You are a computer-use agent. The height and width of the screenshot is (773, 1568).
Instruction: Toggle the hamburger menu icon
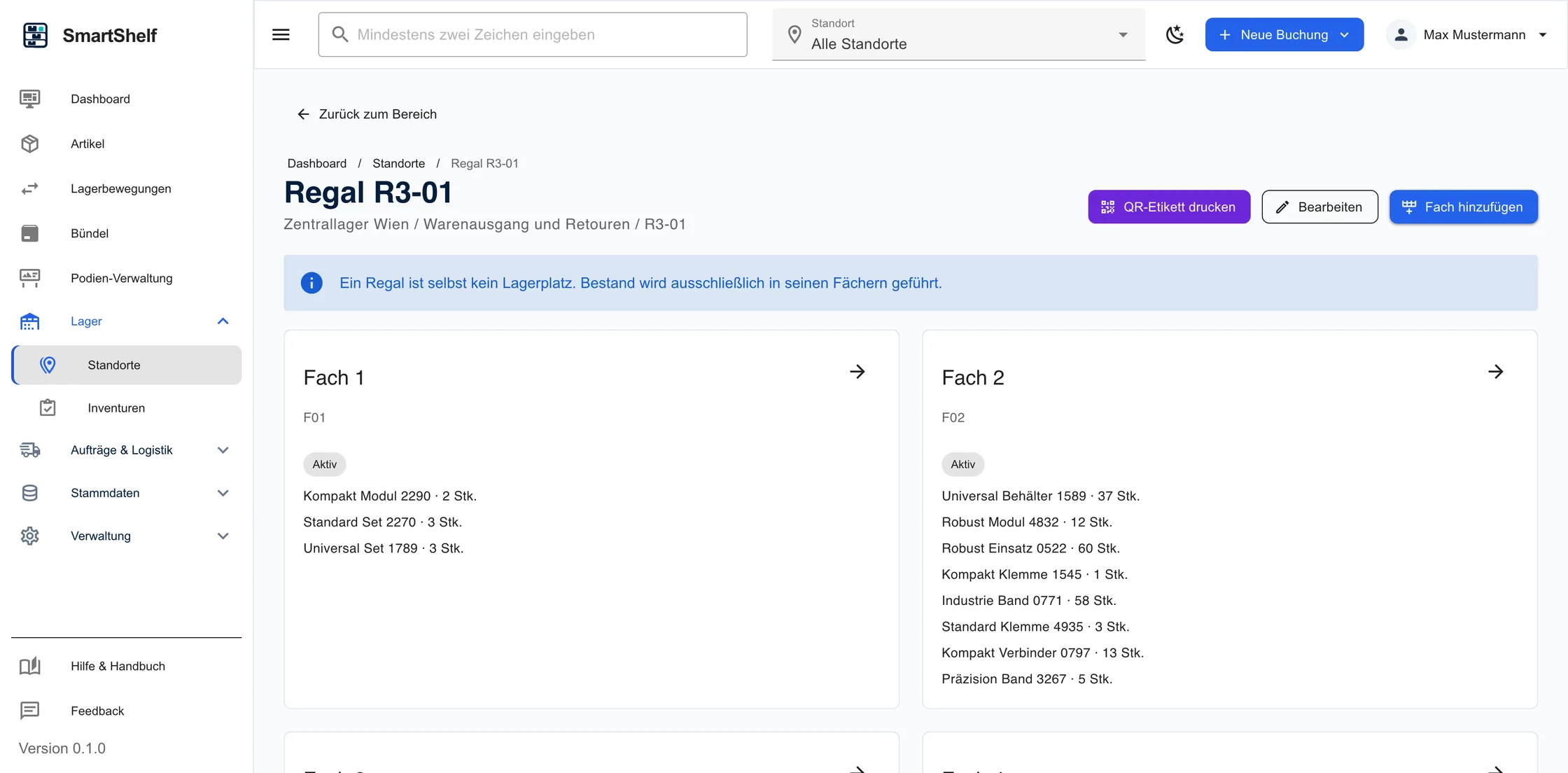click(x=281, y=34)
